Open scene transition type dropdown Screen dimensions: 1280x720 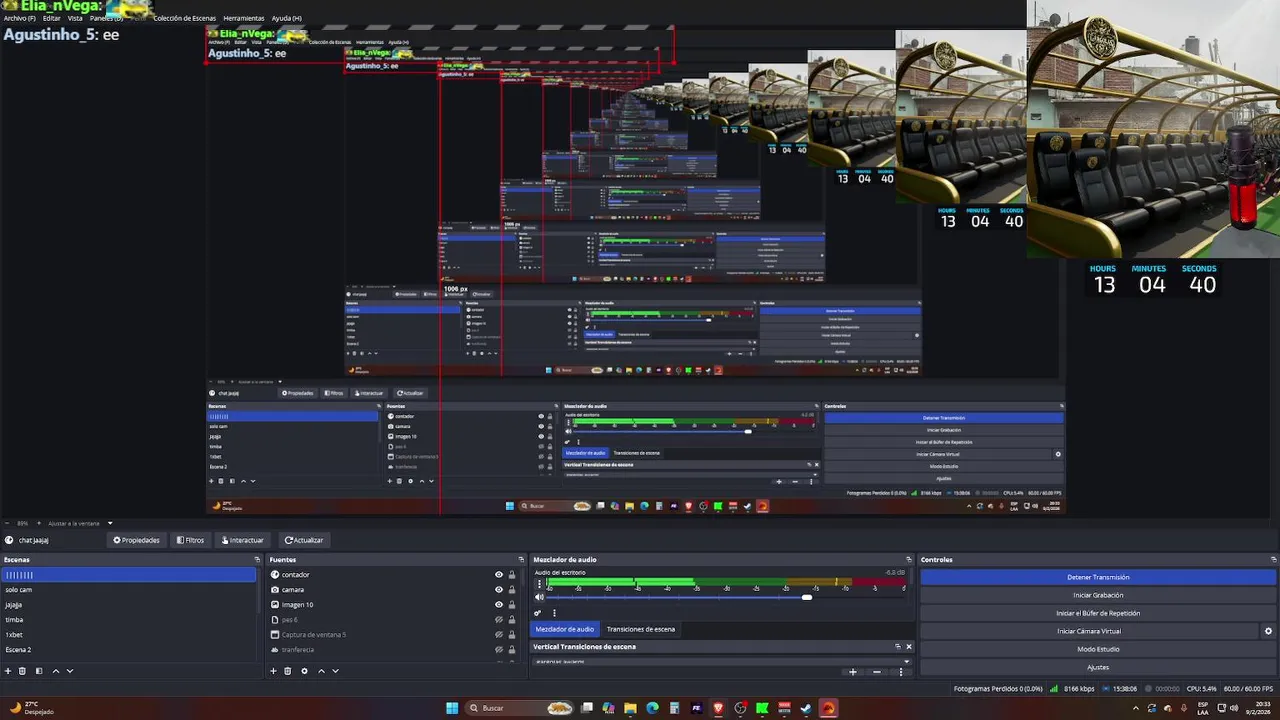[x=720, y=661]
